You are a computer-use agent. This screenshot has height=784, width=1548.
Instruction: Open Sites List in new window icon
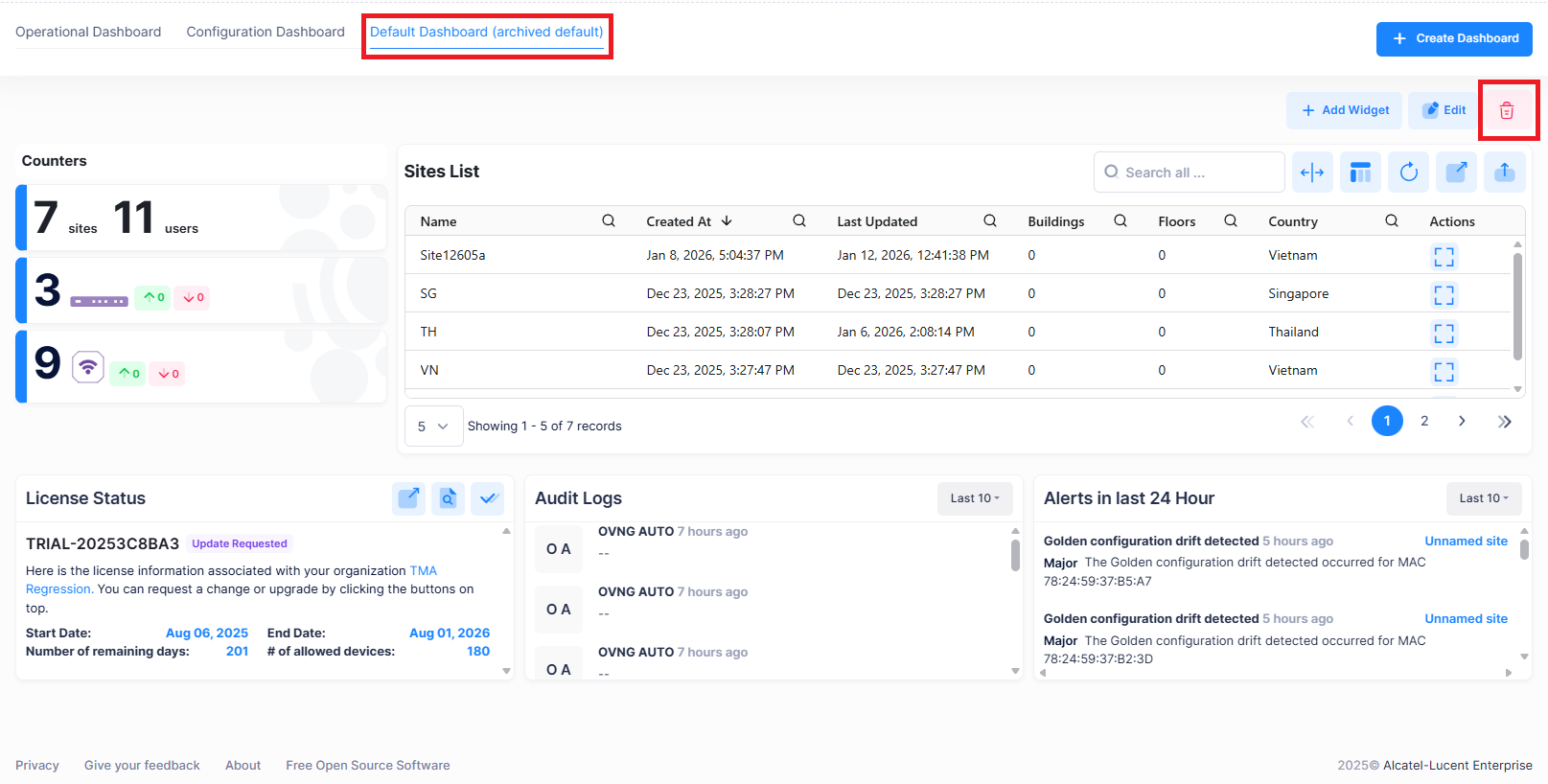pos(1456,173)
